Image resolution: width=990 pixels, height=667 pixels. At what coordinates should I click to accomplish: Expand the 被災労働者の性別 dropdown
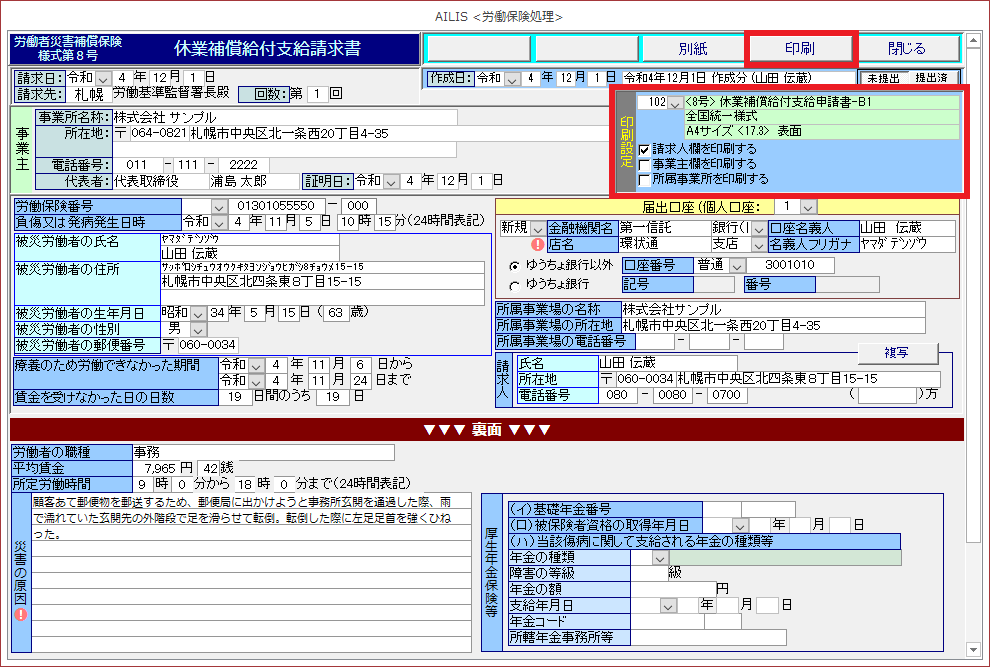pos(198,329)
